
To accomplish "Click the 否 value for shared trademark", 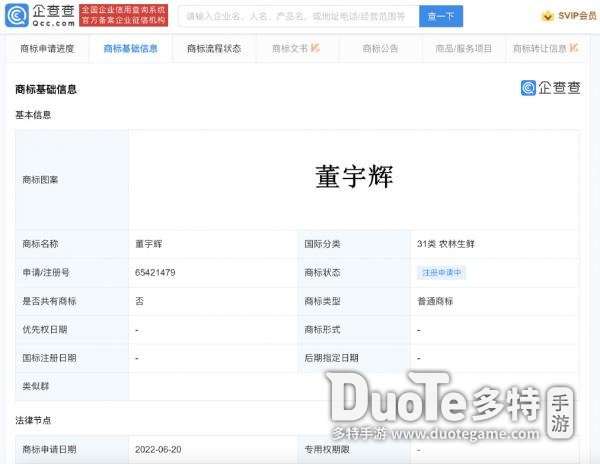I will 140,301.
